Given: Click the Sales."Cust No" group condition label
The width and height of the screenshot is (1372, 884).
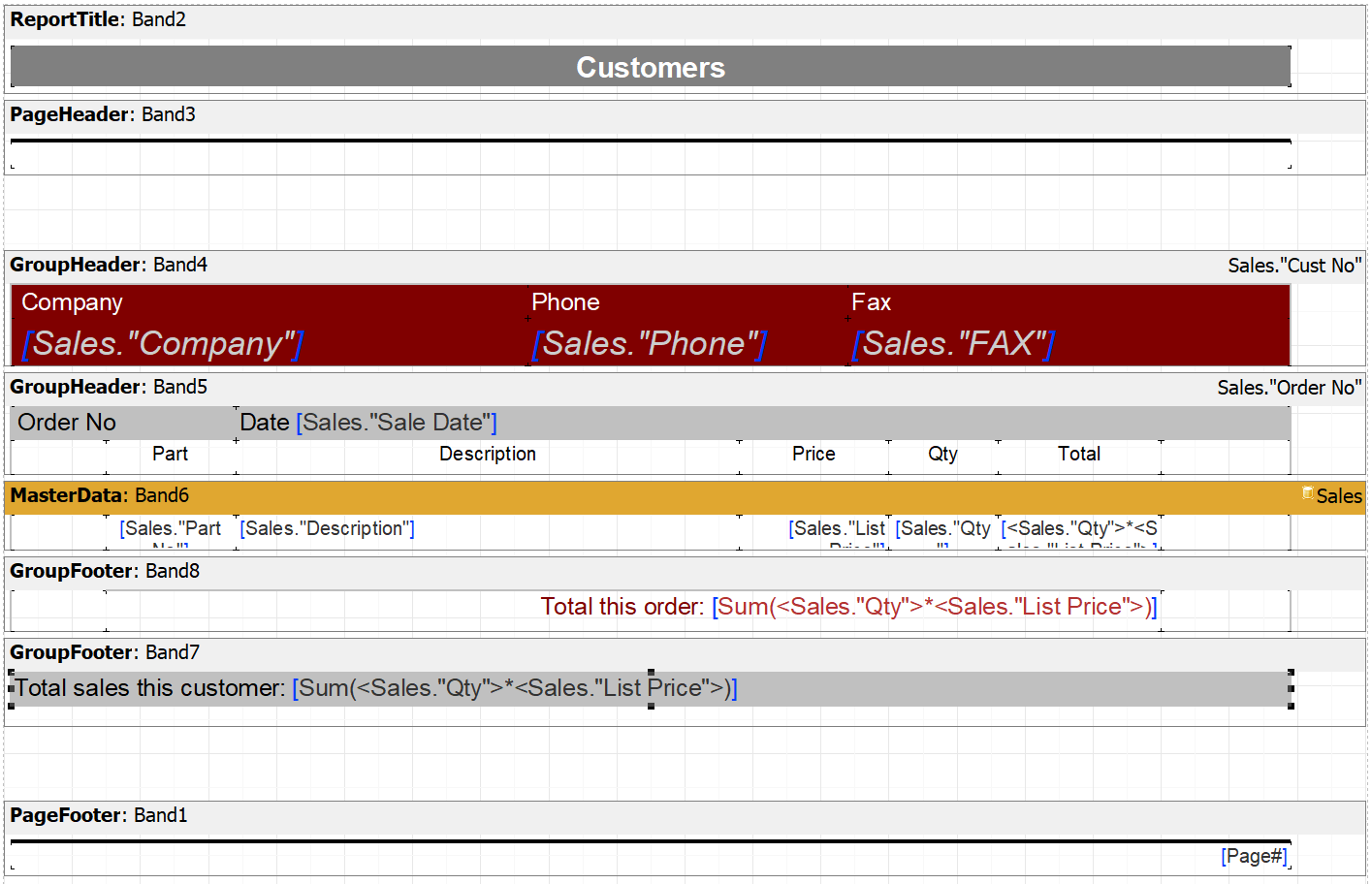Looking at the screenshot, I should coord(1293,266).
